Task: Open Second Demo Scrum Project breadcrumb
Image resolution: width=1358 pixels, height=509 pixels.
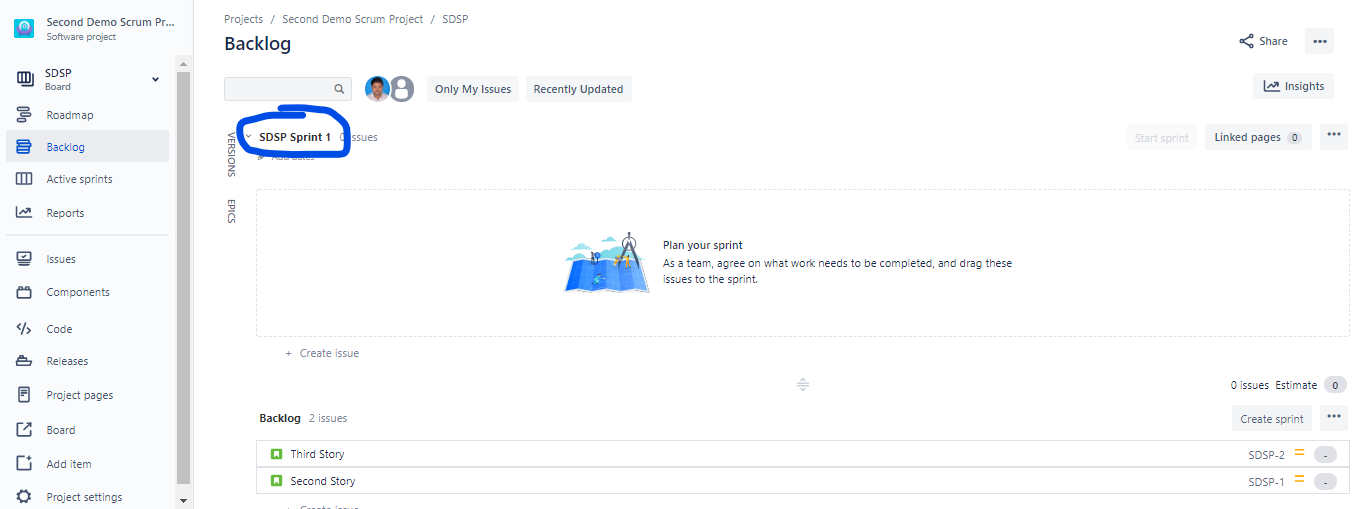Action: point(351,19)
